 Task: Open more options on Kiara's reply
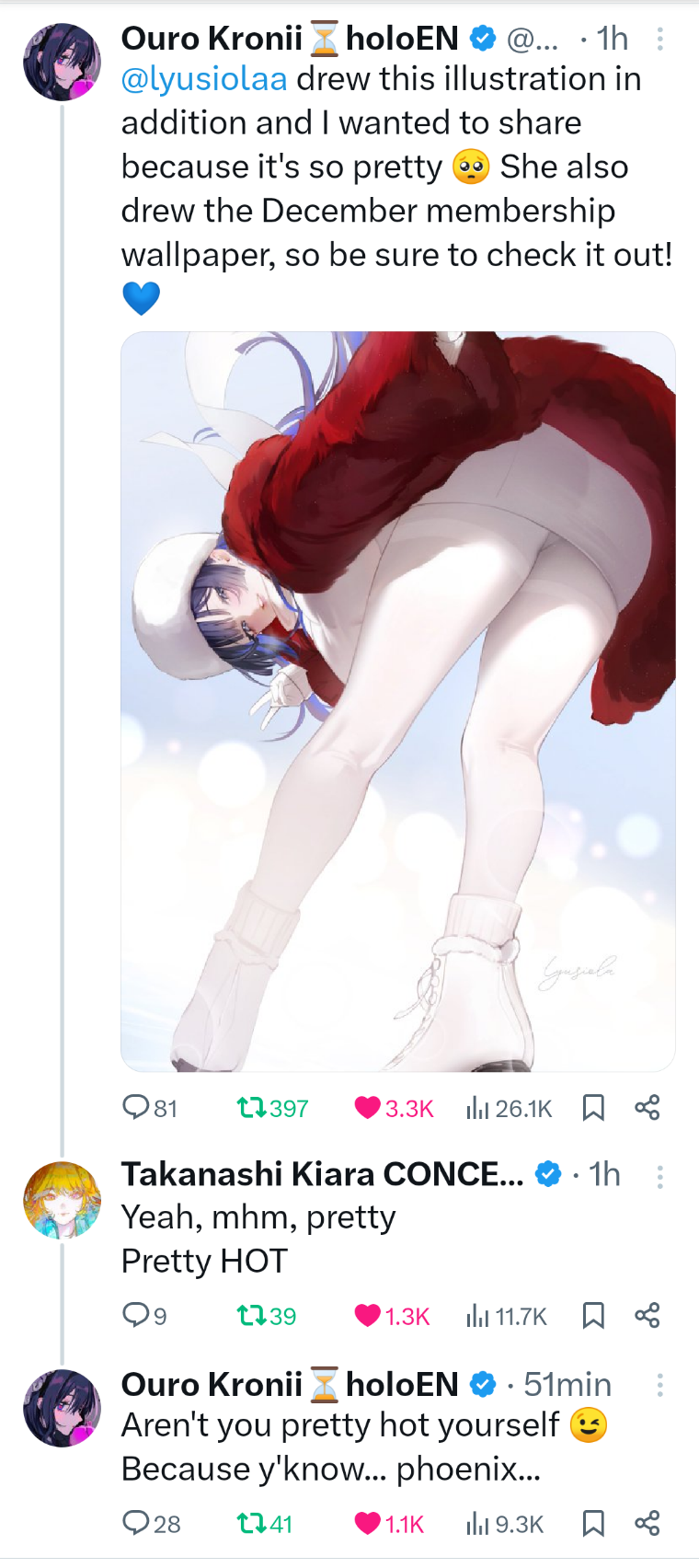tap(659, 1176)
